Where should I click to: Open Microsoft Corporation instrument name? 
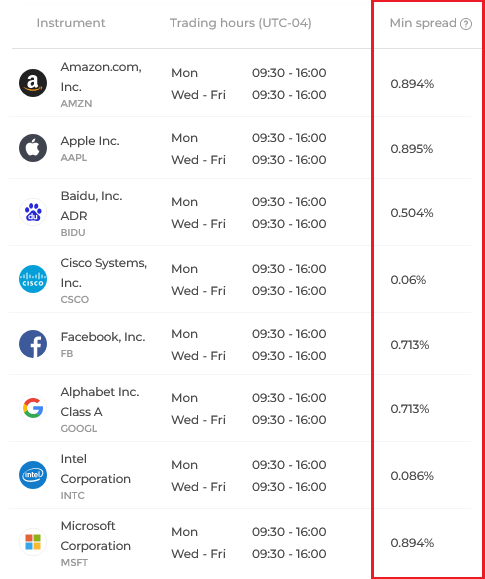(96, 535)
